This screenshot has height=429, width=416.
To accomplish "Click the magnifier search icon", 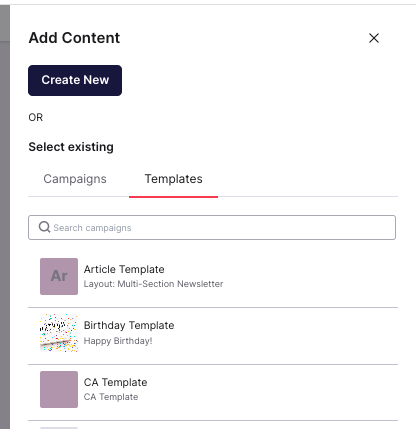I will 44,227.
